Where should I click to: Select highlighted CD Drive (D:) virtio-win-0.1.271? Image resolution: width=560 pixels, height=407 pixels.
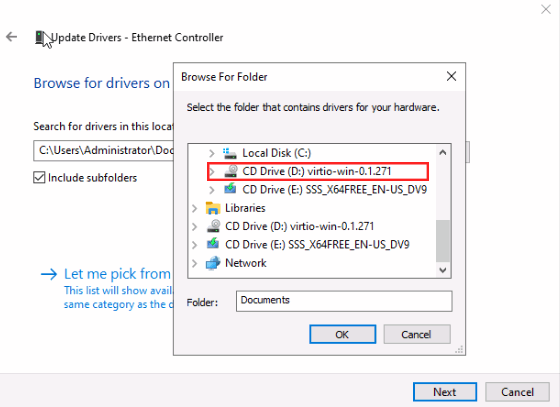[317, 171]
